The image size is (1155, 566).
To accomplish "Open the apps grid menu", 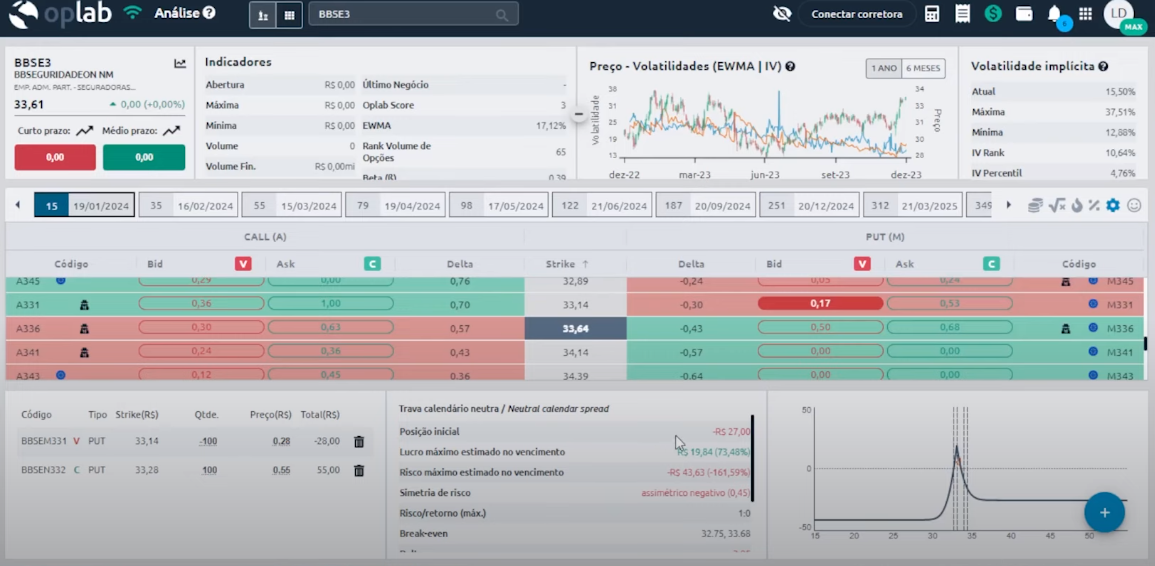I will click(x=1085, y=14).
